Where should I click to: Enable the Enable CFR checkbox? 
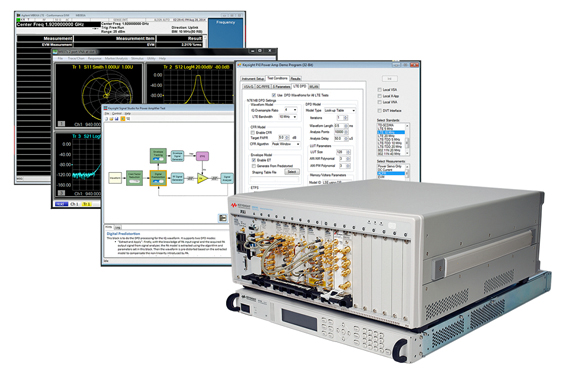253,133
